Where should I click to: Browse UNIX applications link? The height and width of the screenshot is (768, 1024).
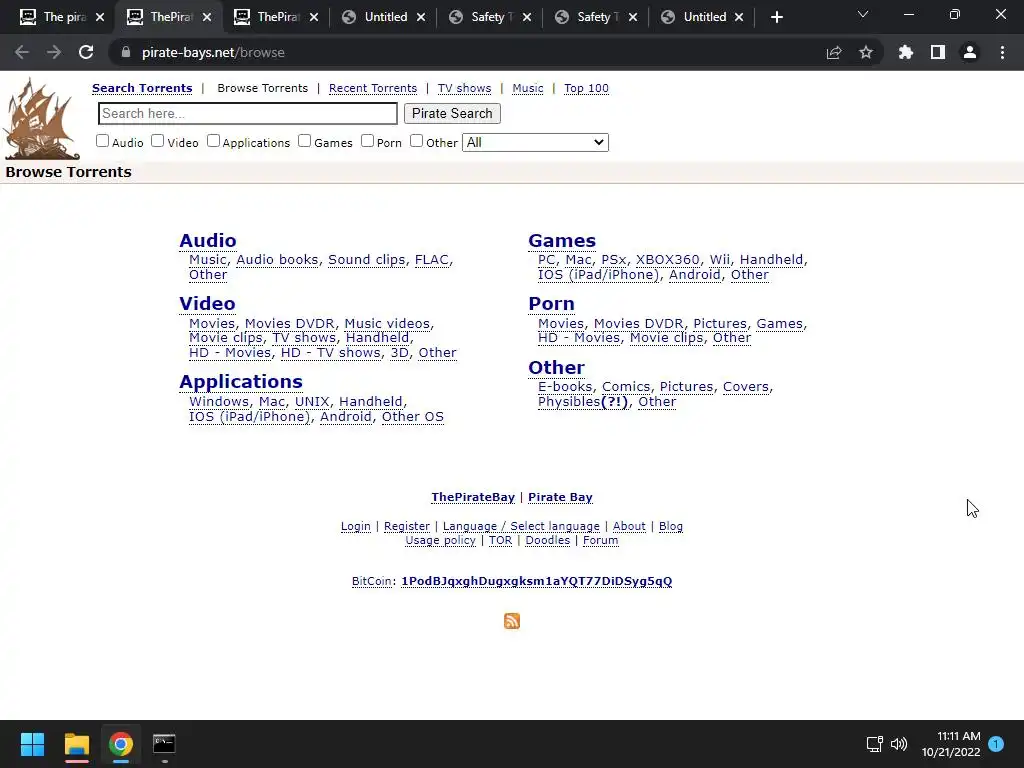[312, 402]
